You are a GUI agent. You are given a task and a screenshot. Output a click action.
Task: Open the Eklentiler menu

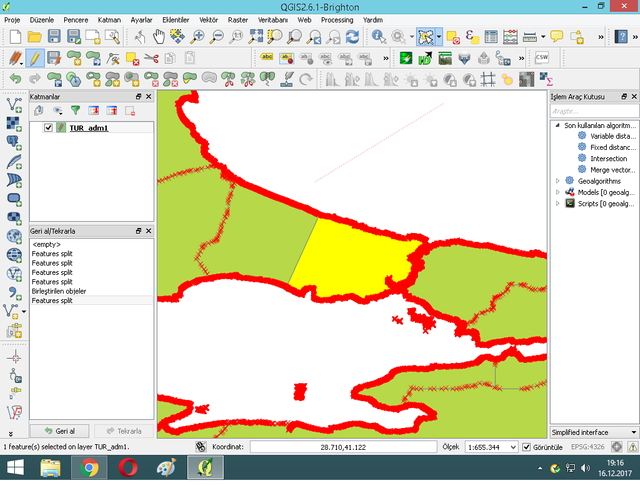point(176,20)
